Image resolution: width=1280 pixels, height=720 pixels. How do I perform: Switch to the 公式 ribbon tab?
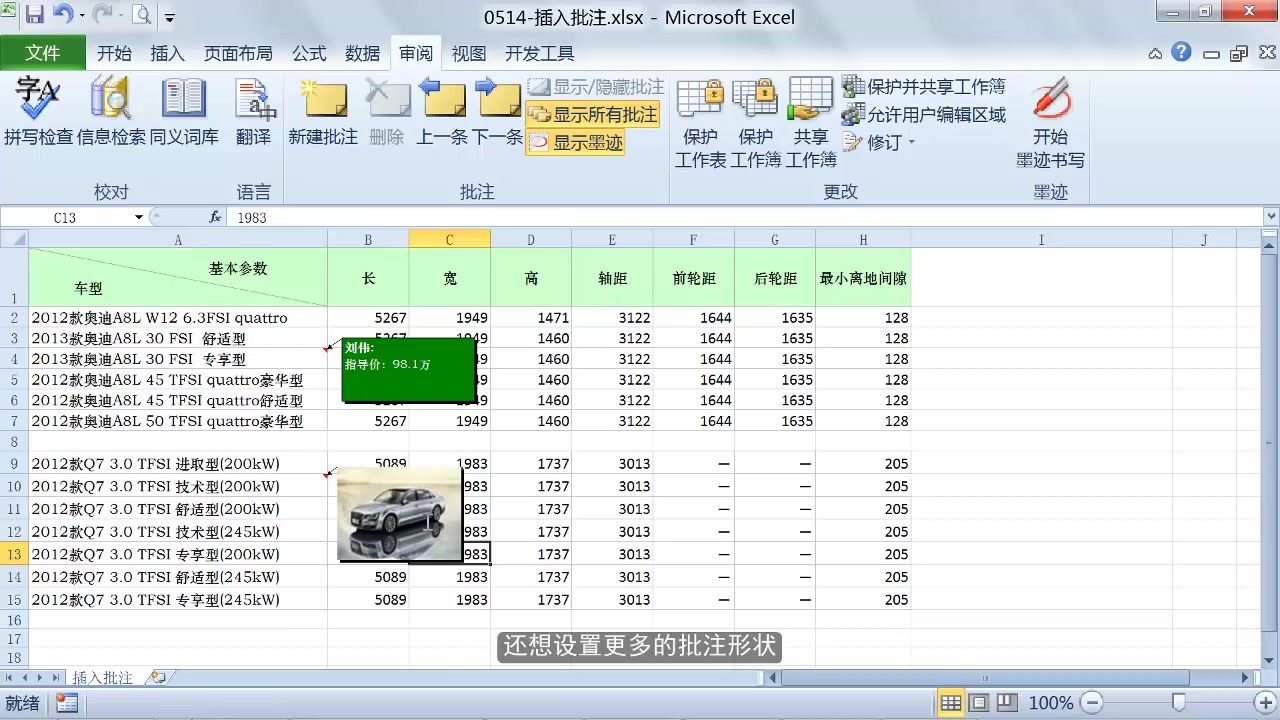coord(309,53)
